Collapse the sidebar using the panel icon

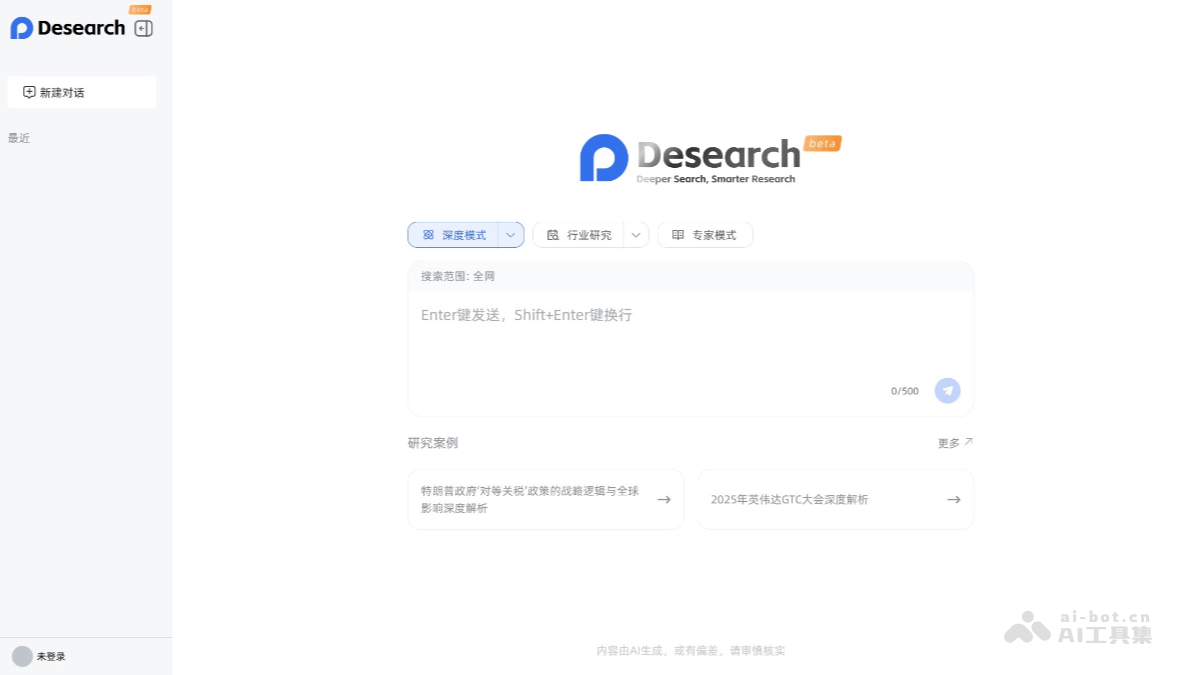tap(143, 28)
